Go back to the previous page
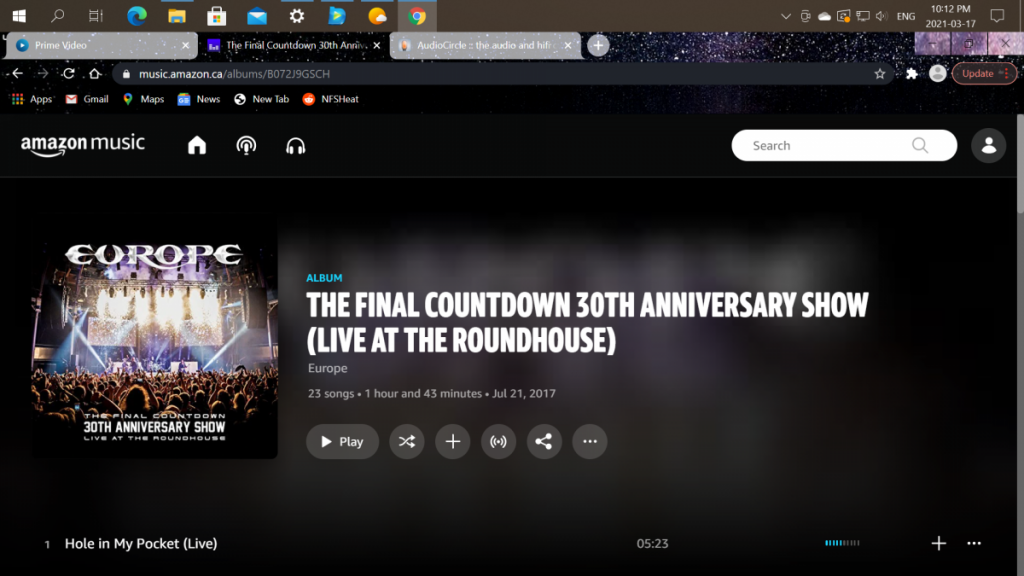Image resolution: width=1024 pixels, height=576 pixels. (18, 74)
